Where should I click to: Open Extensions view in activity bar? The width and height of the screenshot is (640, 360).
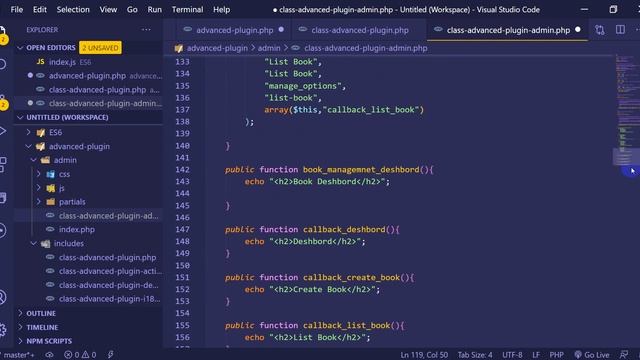click(x=2, y=164)
